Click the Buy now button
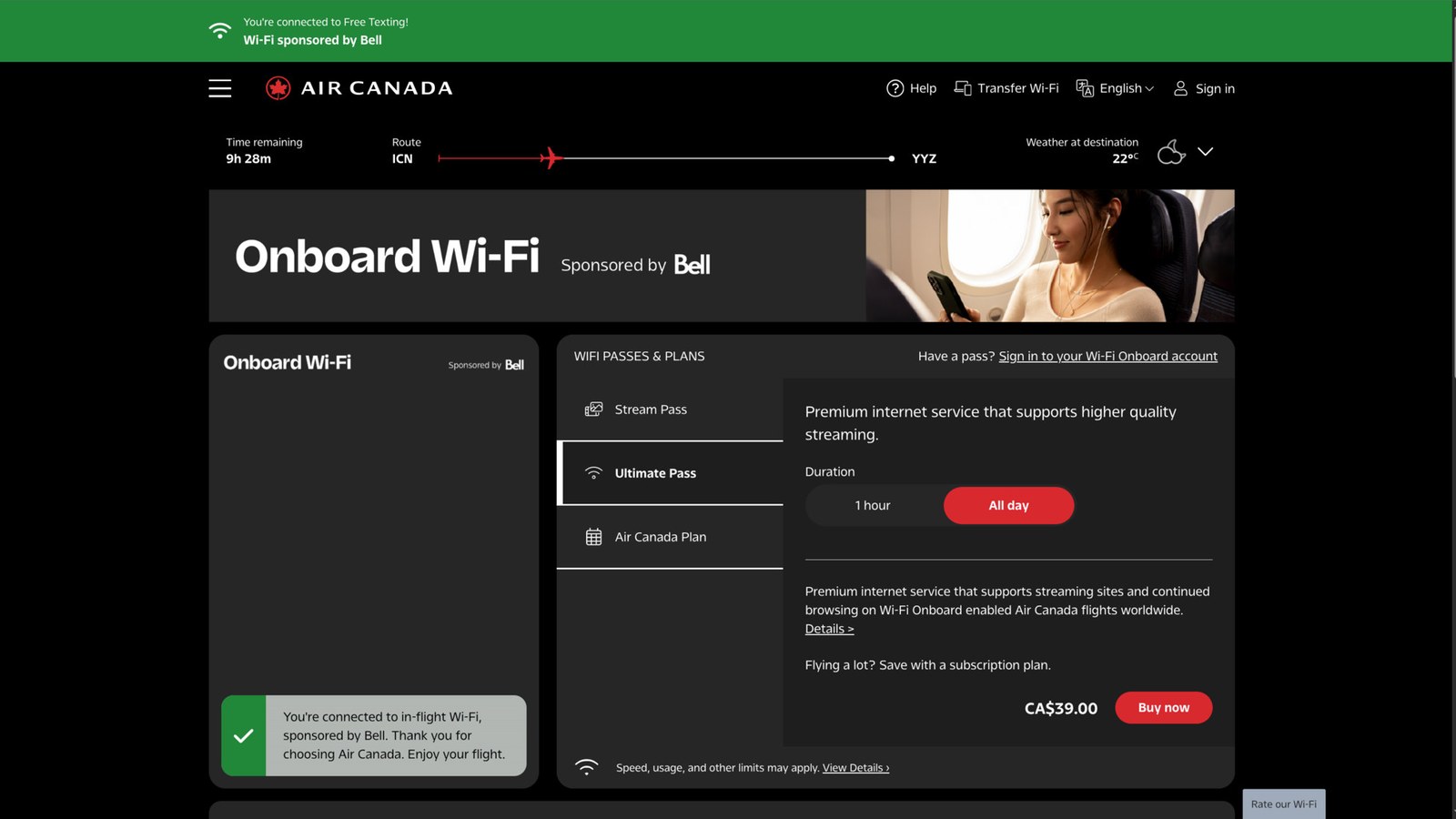Viewport: 1456px width, 819px height. [1163, 708]
